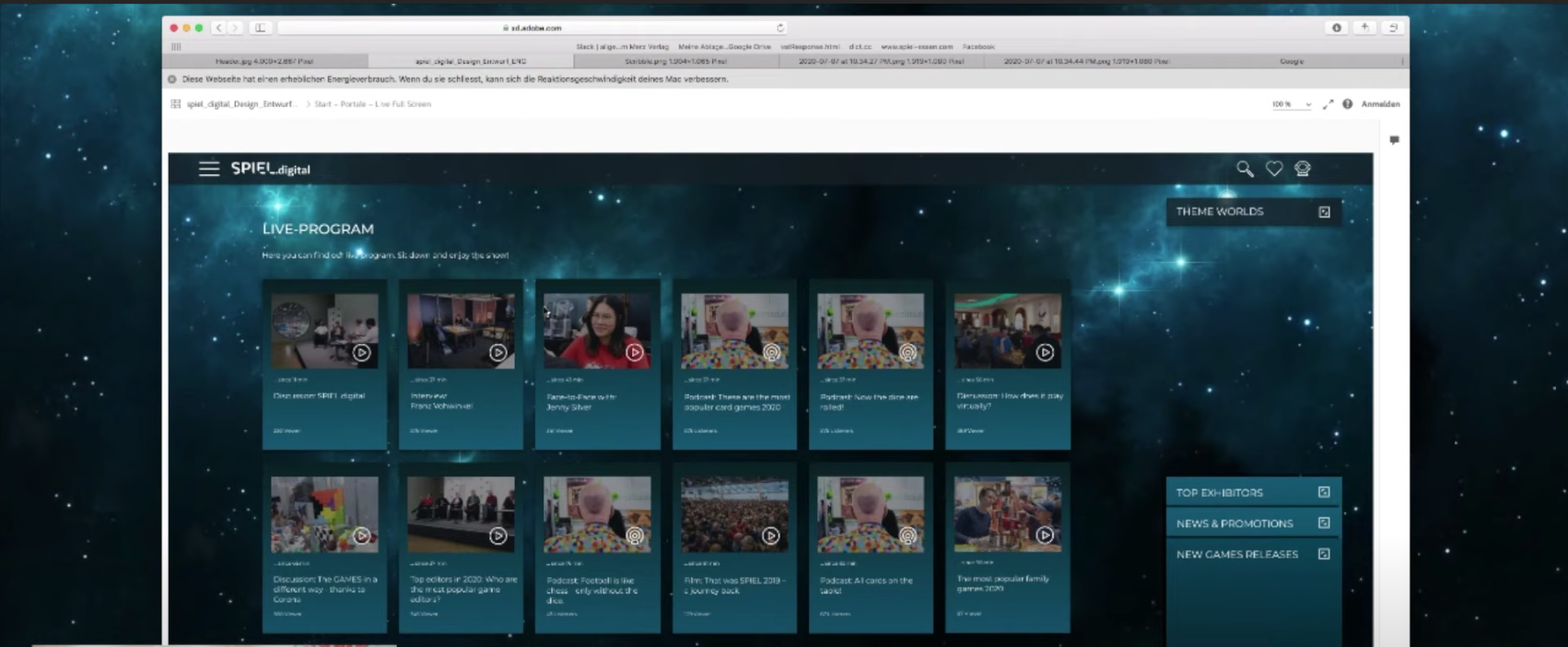Open the help question mark icon

click(1348, 104)
